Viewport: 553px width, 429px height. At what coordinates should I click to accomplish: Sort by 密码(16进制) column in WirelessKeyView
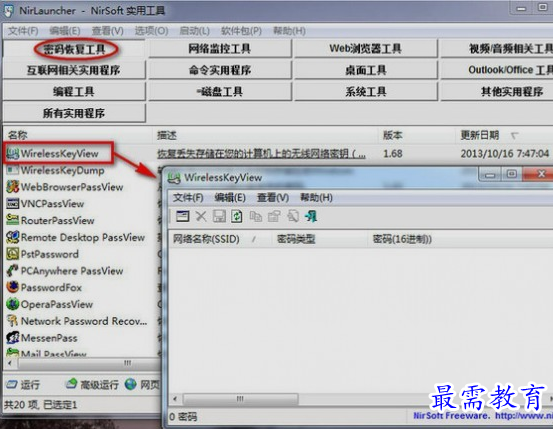pyautogui.click(x=460, y=239)
